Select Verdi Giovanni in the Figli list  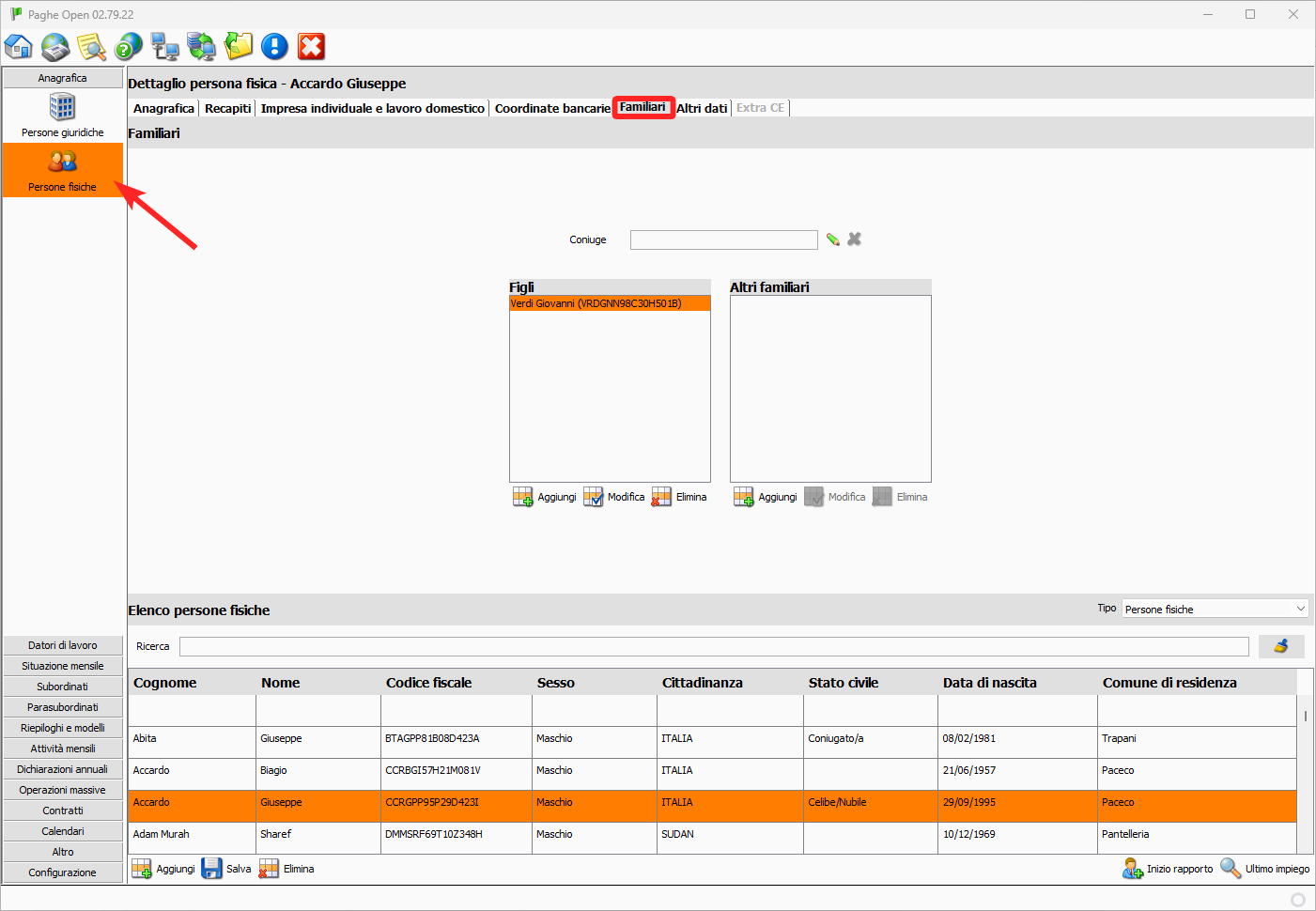coord(610,303)
